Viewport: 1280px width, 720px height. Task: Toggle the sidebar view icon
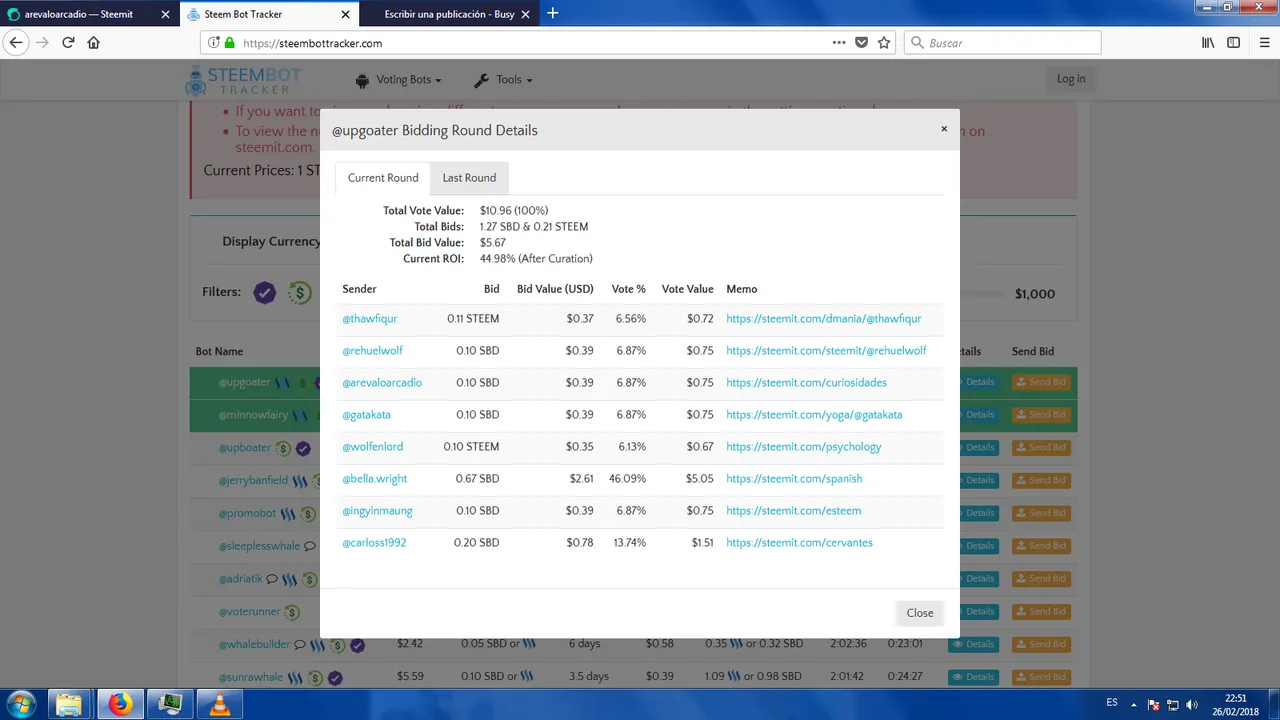click(x=1234, y=43)
